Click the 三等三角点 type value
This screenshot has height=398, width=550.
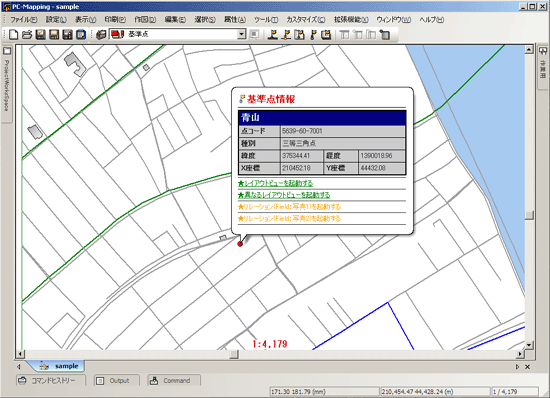pyautogui.click(x=299, y=143)
